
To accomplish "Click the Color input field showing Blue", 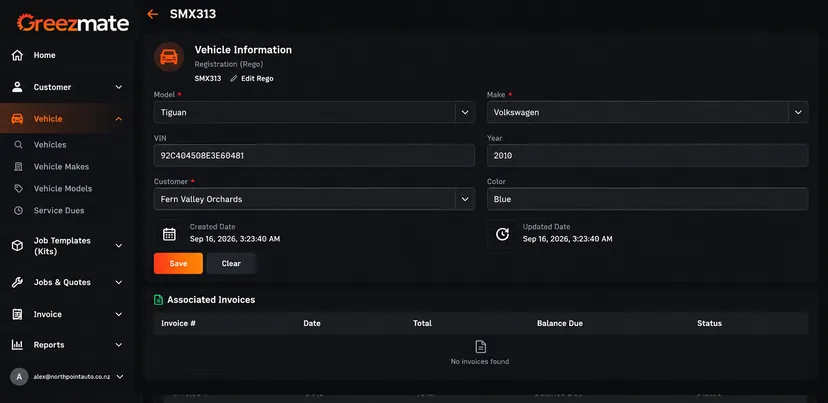I will 647,199.
